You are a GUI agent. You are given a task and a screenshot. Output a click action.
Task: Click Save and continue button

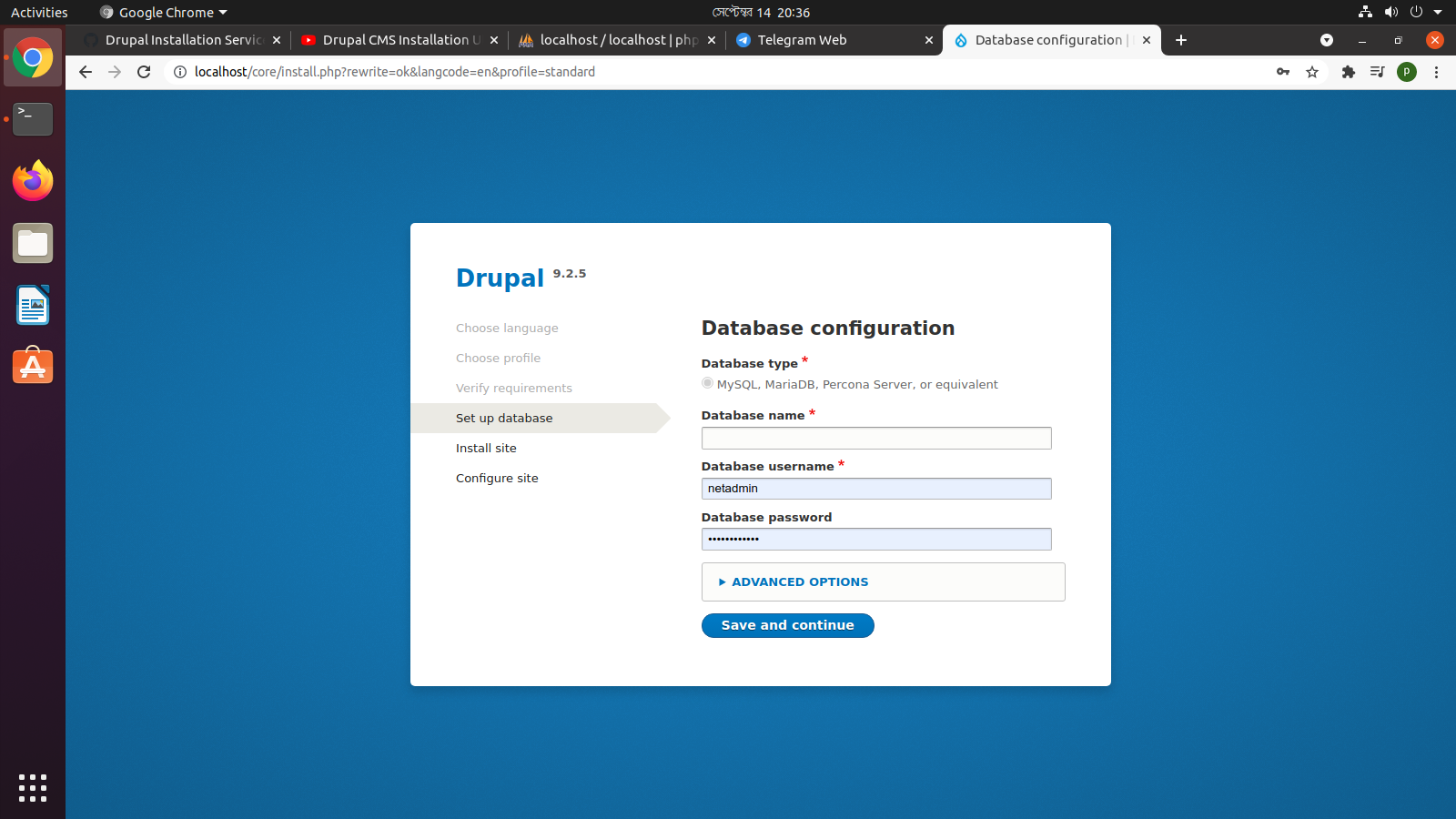click(x=788, y=625)
